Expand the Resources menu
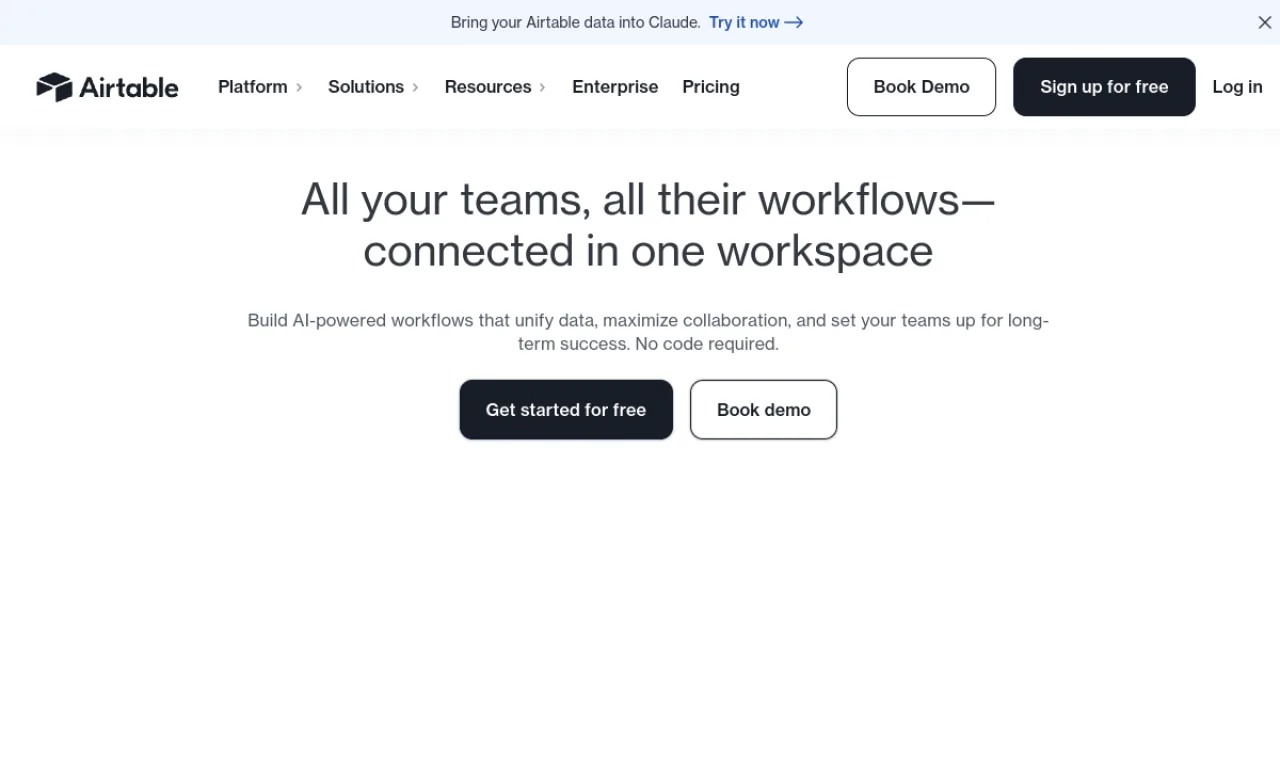Image resolution: width=1280 pixels, height=768 pixels. [495, 87]
